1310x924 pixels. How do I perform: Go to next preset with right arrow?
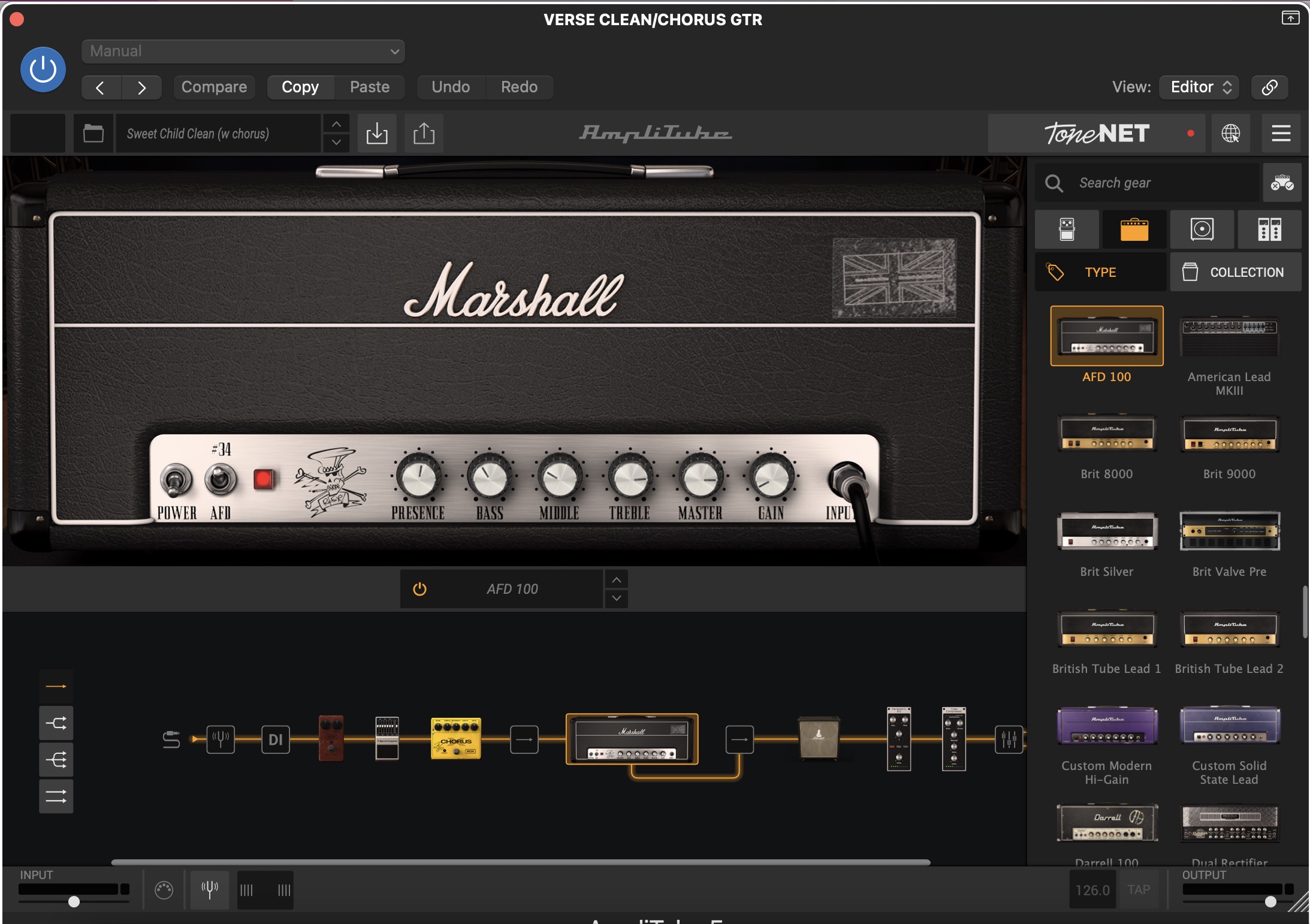(141, 87)
